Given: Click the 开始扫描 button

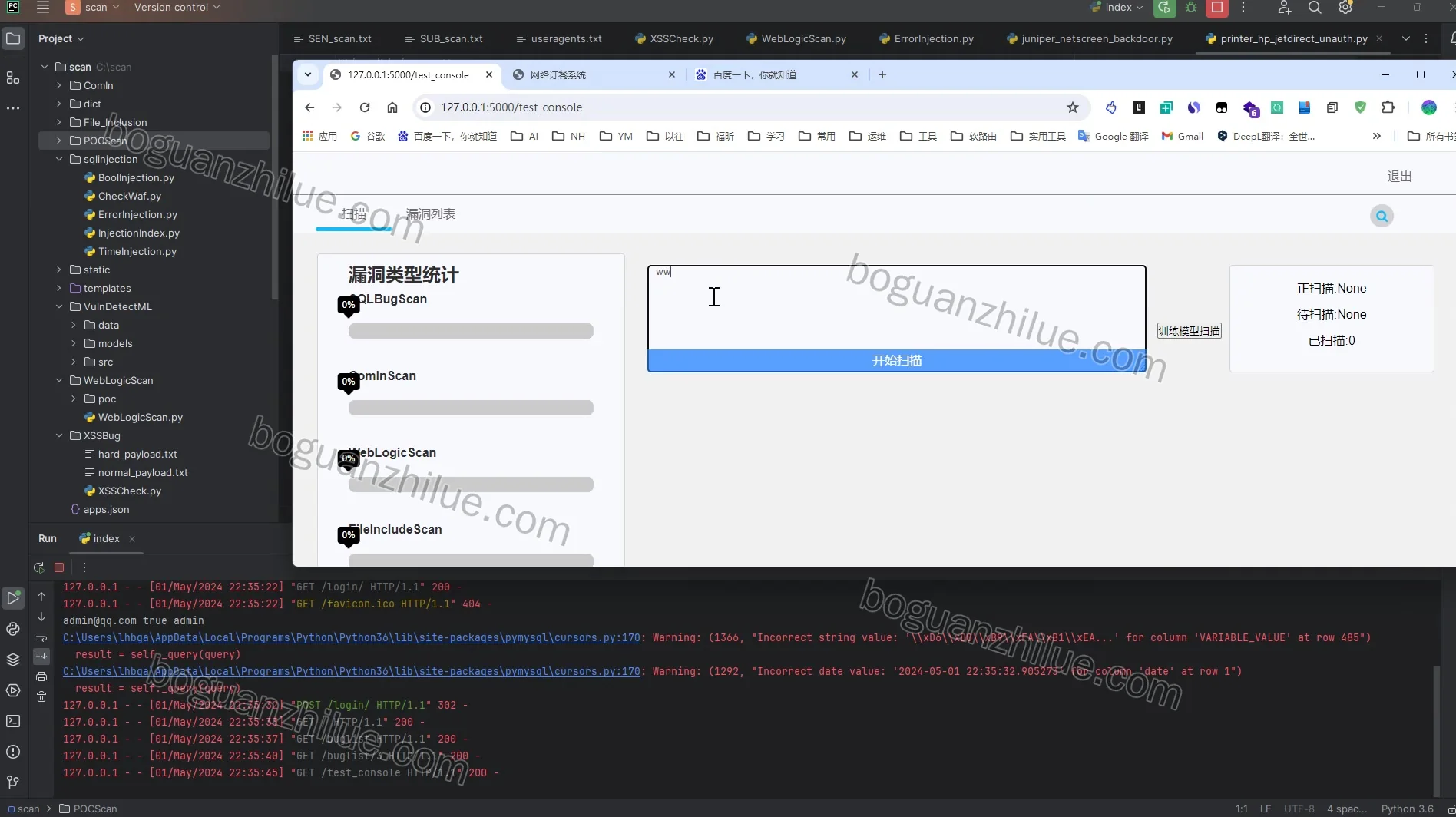Looking at the screenshot, I should click(897, 360).
